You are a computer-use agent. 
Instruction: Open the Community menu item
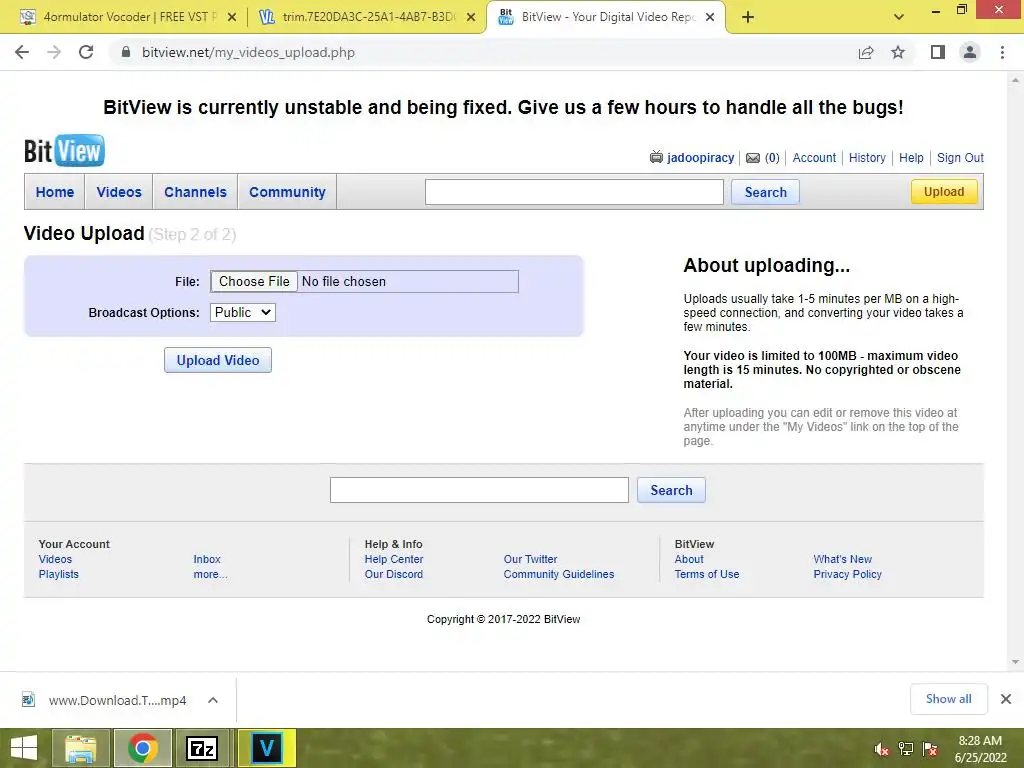pos(287,192)
